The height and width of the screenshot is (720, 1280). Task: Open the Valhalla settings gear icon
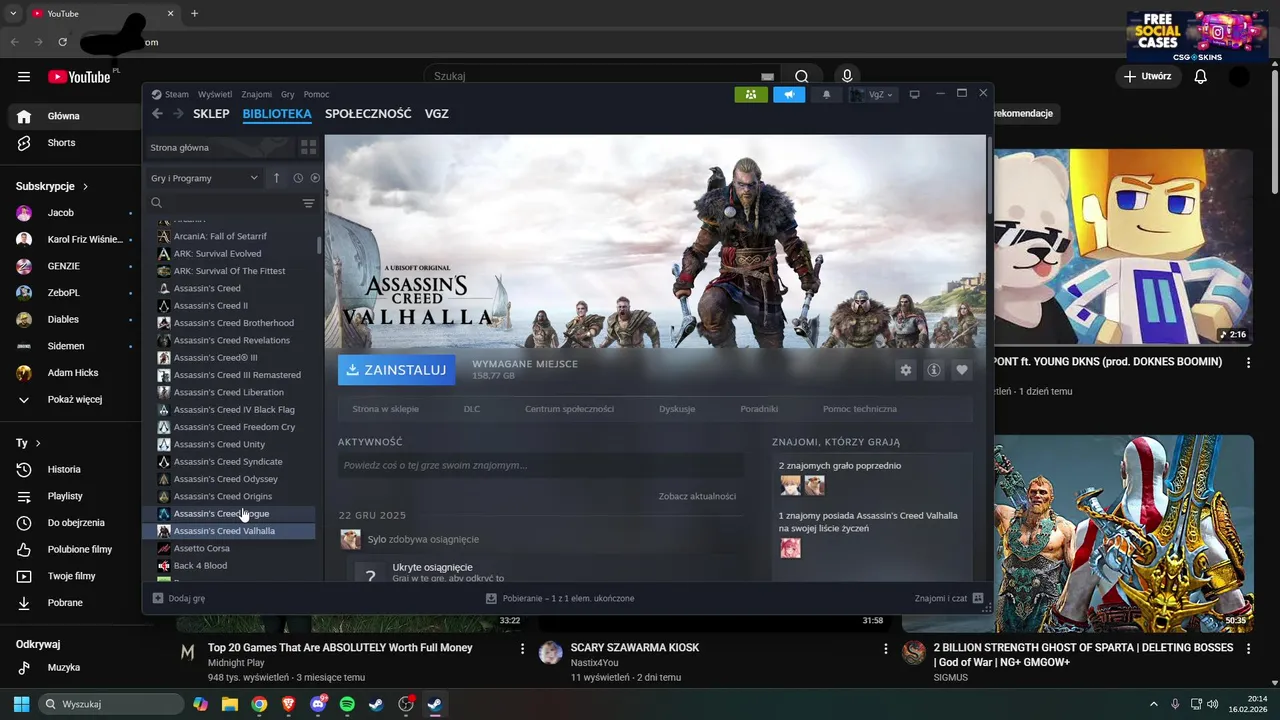[x=906, y=370]
